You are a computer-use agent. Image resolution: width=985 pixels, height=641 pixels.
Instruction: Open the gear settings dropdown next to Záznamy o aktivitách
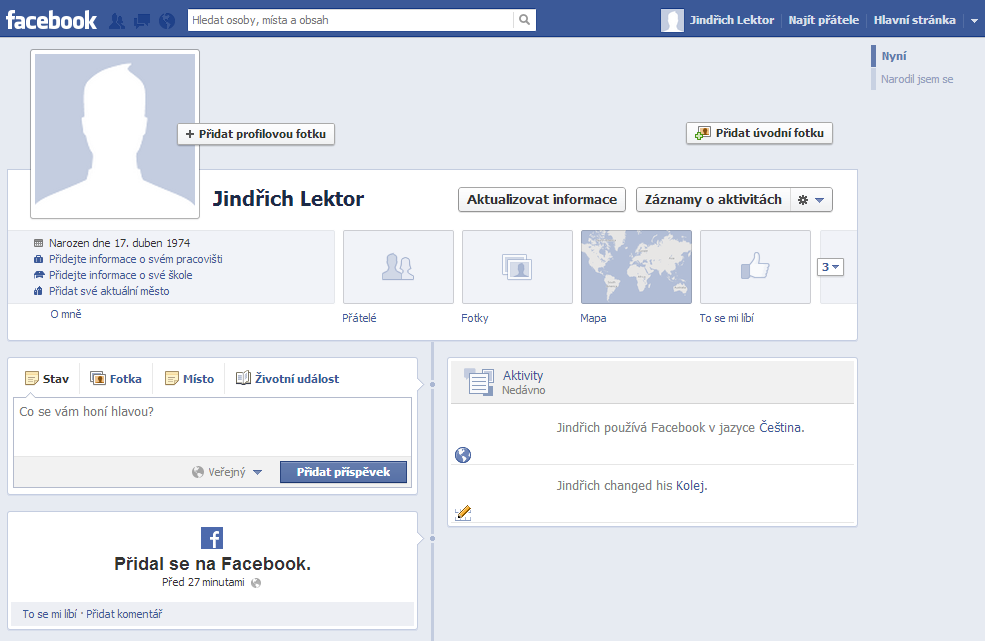pyautogui.click(x=811, y=200)
